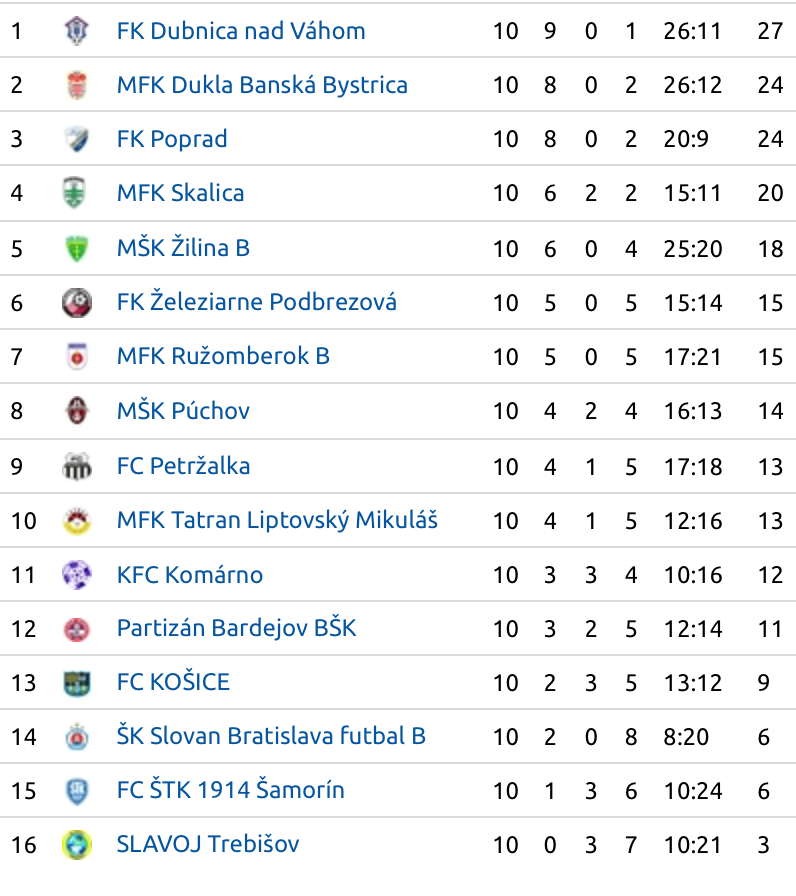Open the MFK Dukla Banská Bystrica team page
The width and height of the screenshot is (796, 896).
pos(262,85)
